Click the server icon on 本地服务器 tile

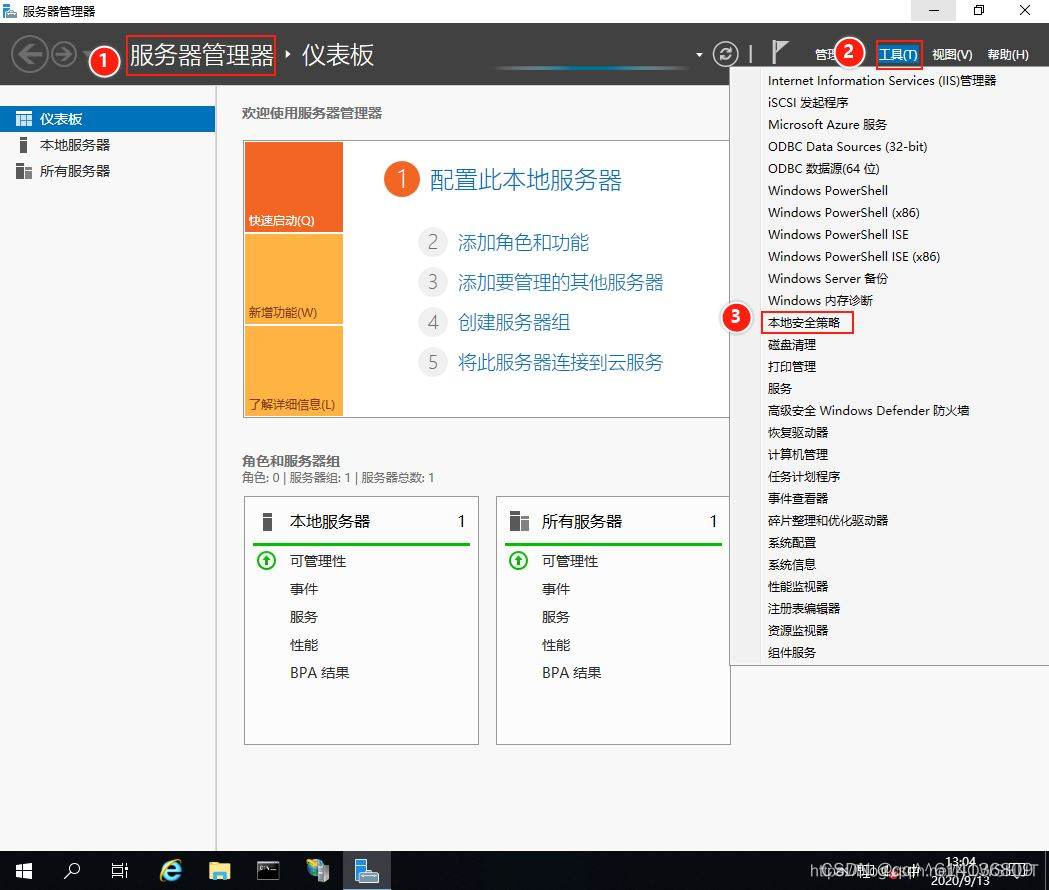[266, 521]
